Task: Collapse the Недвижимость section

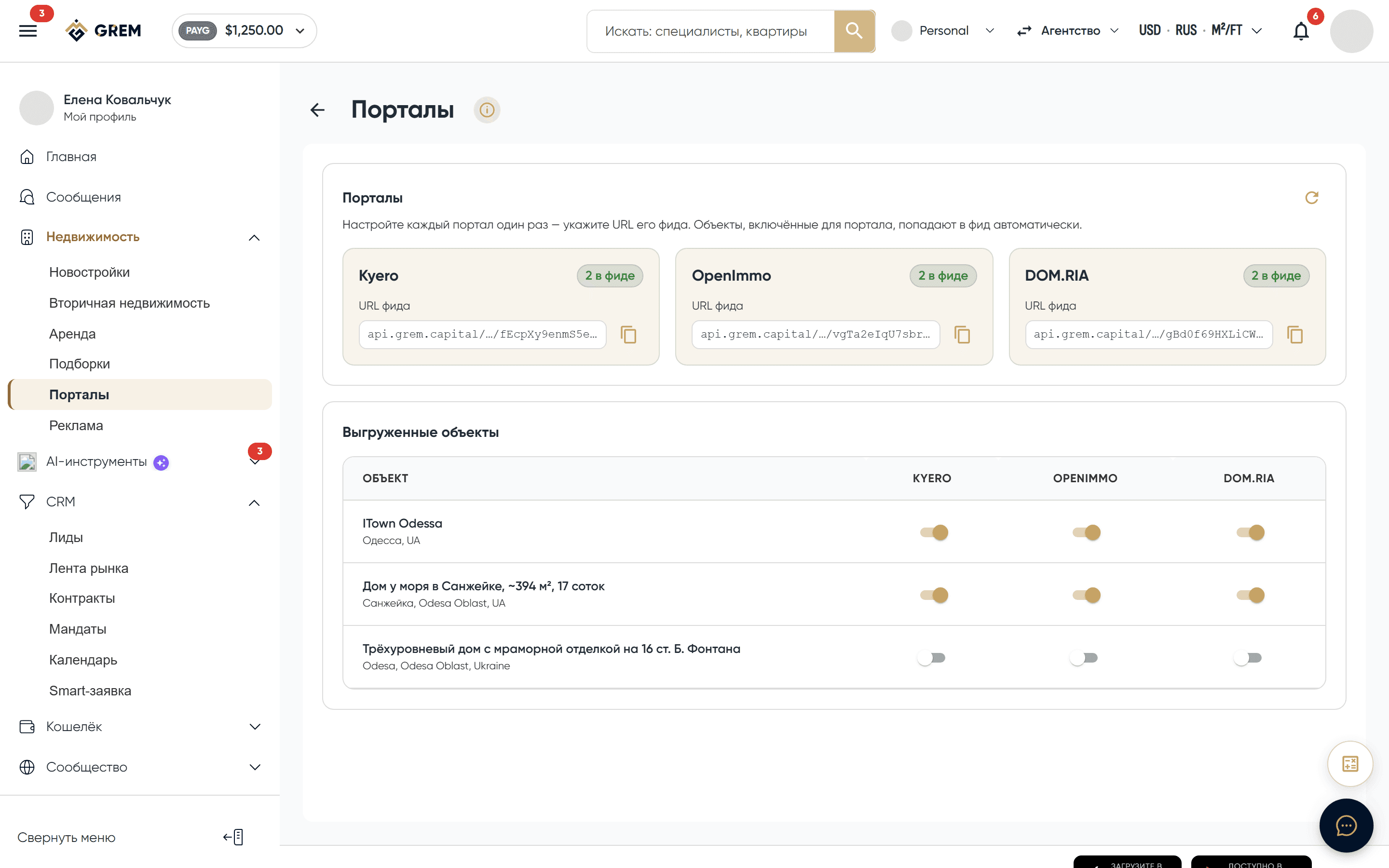Action: pyautogui.click(x=254, y=237)
